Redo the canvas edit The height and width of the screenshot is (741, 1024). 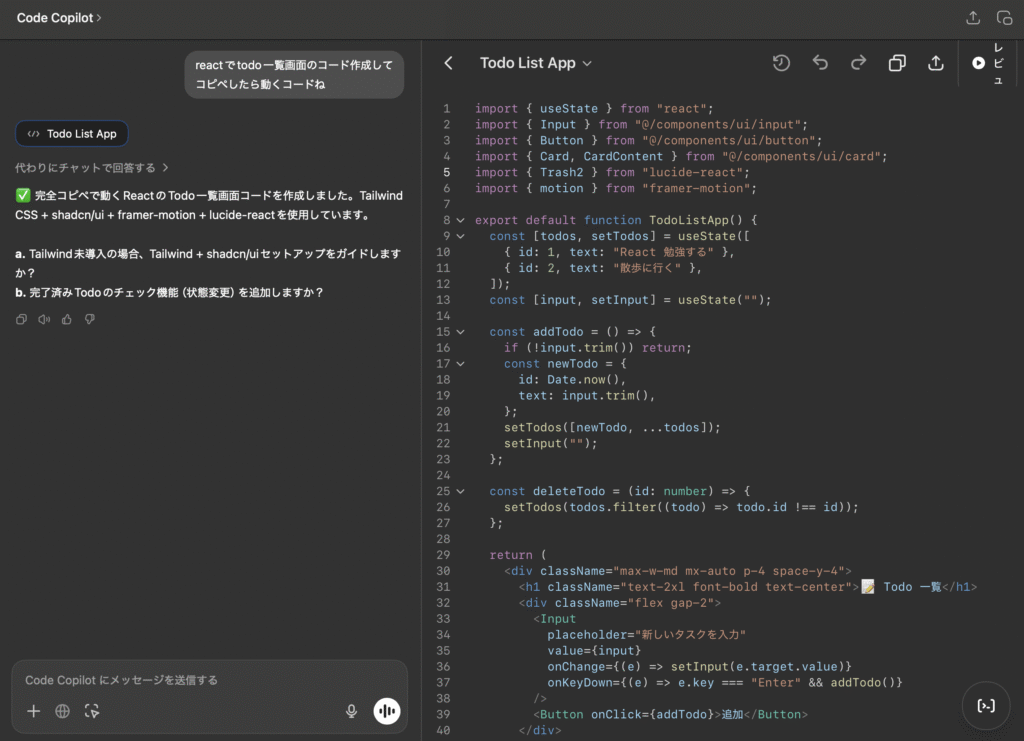click(858, 63)
